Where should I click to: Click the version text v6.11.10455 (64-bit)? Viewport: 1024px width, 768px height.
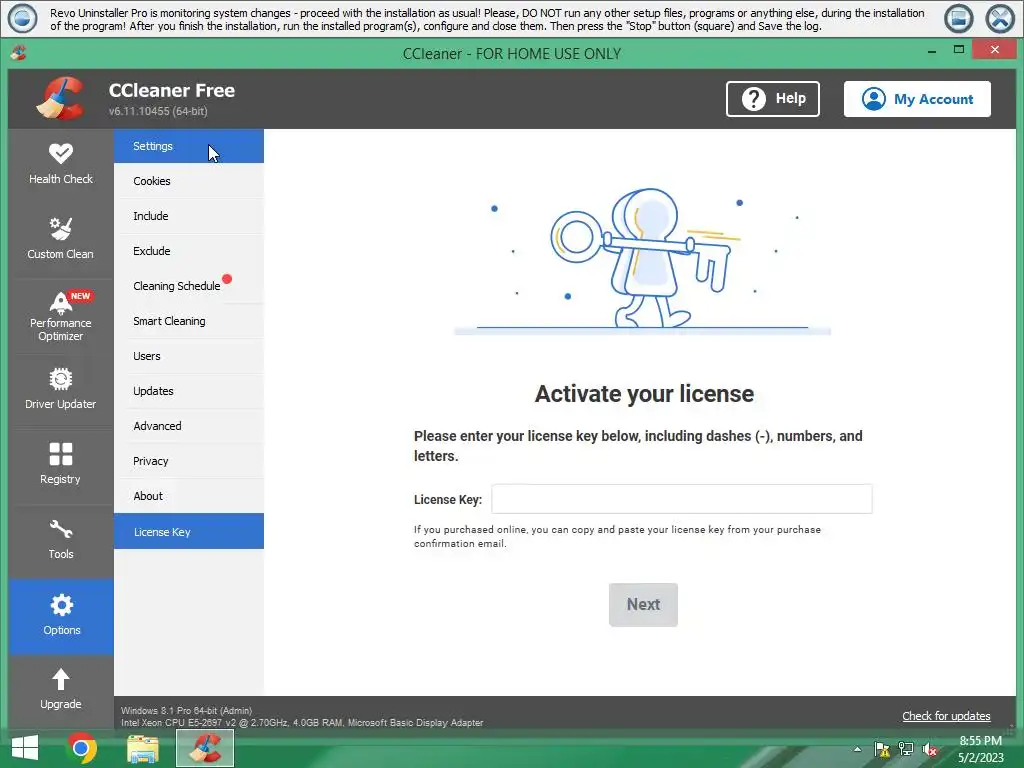coord(158,111)
